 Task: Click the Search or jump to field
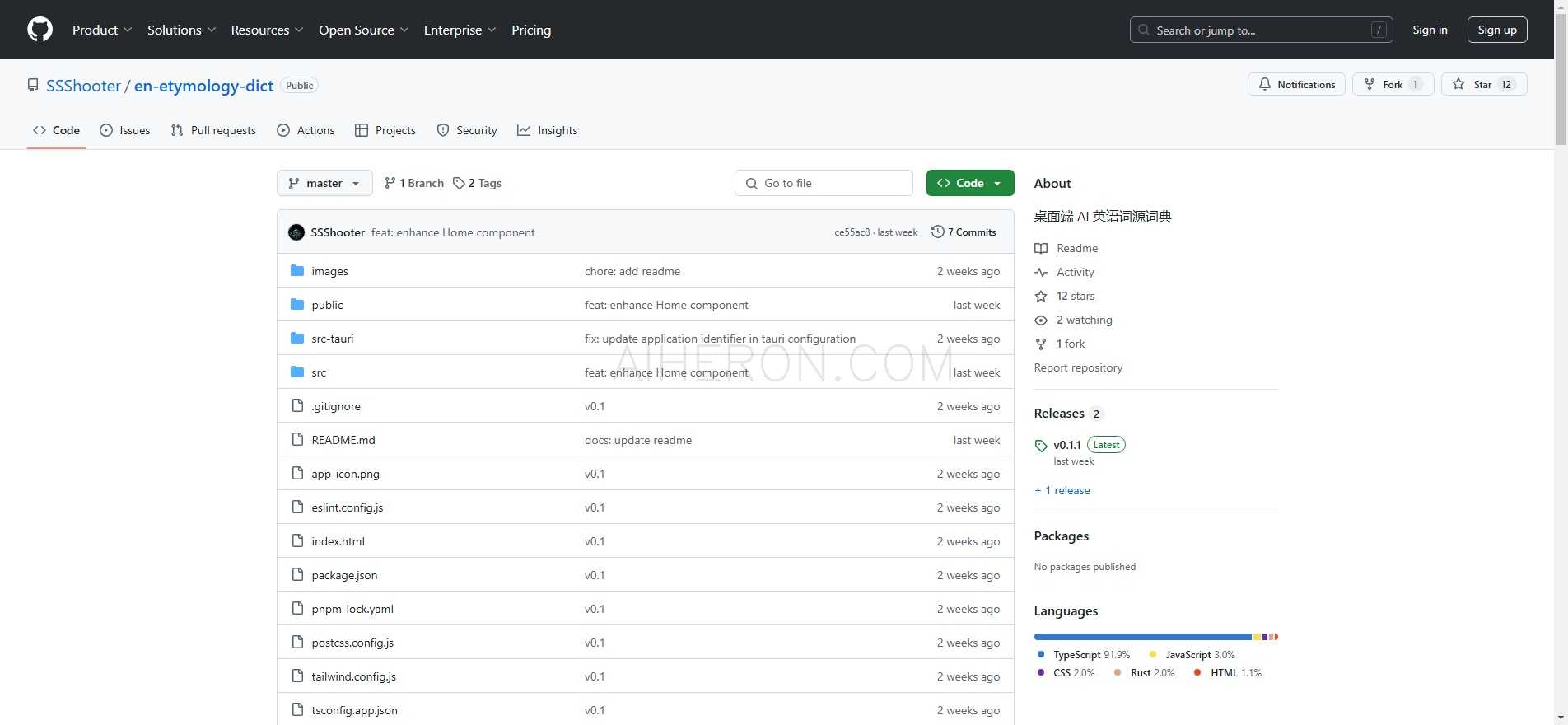tap(1262, 30)
